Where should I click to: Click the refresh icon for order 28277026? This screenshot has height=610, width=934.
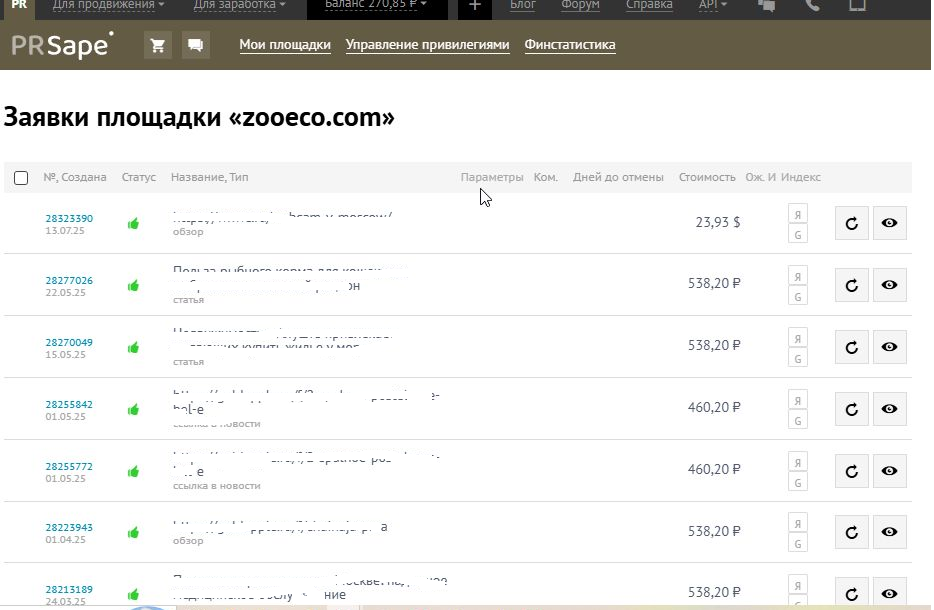[852, 285]
